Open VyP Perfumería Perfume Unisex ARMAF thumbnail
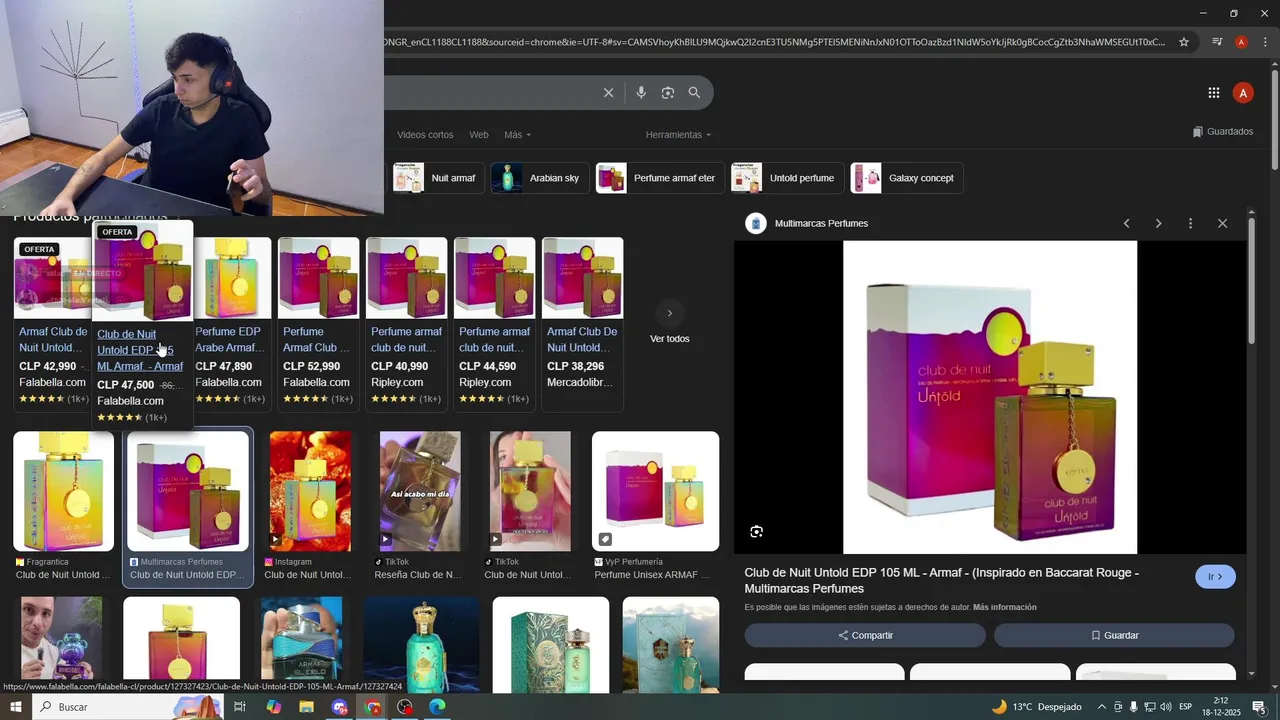The width and height of the screenshot is (1280, 720). coord(655,491)
